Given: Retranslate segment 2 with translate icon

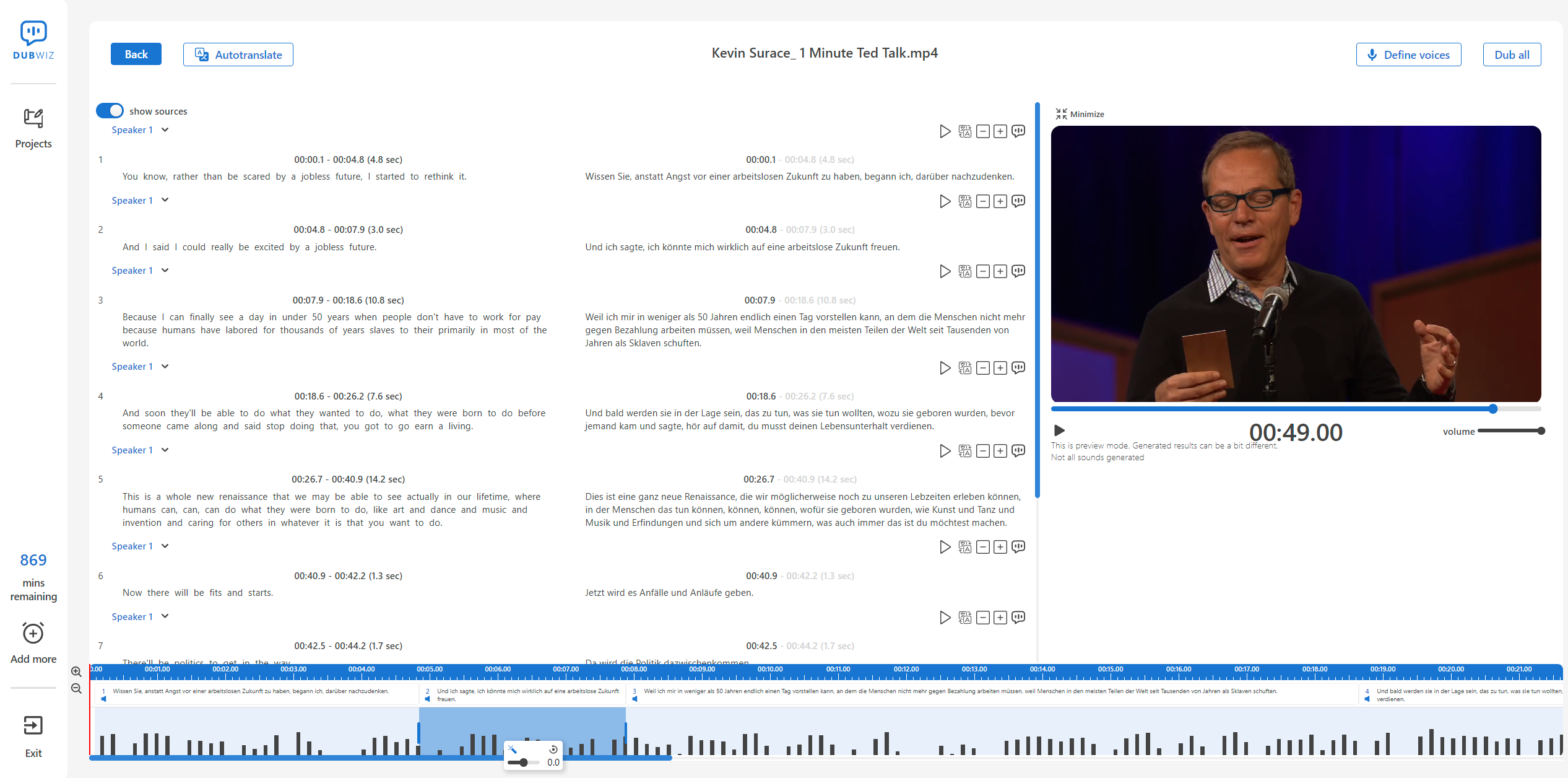Looking at the screenshot, I should (964, 201).
